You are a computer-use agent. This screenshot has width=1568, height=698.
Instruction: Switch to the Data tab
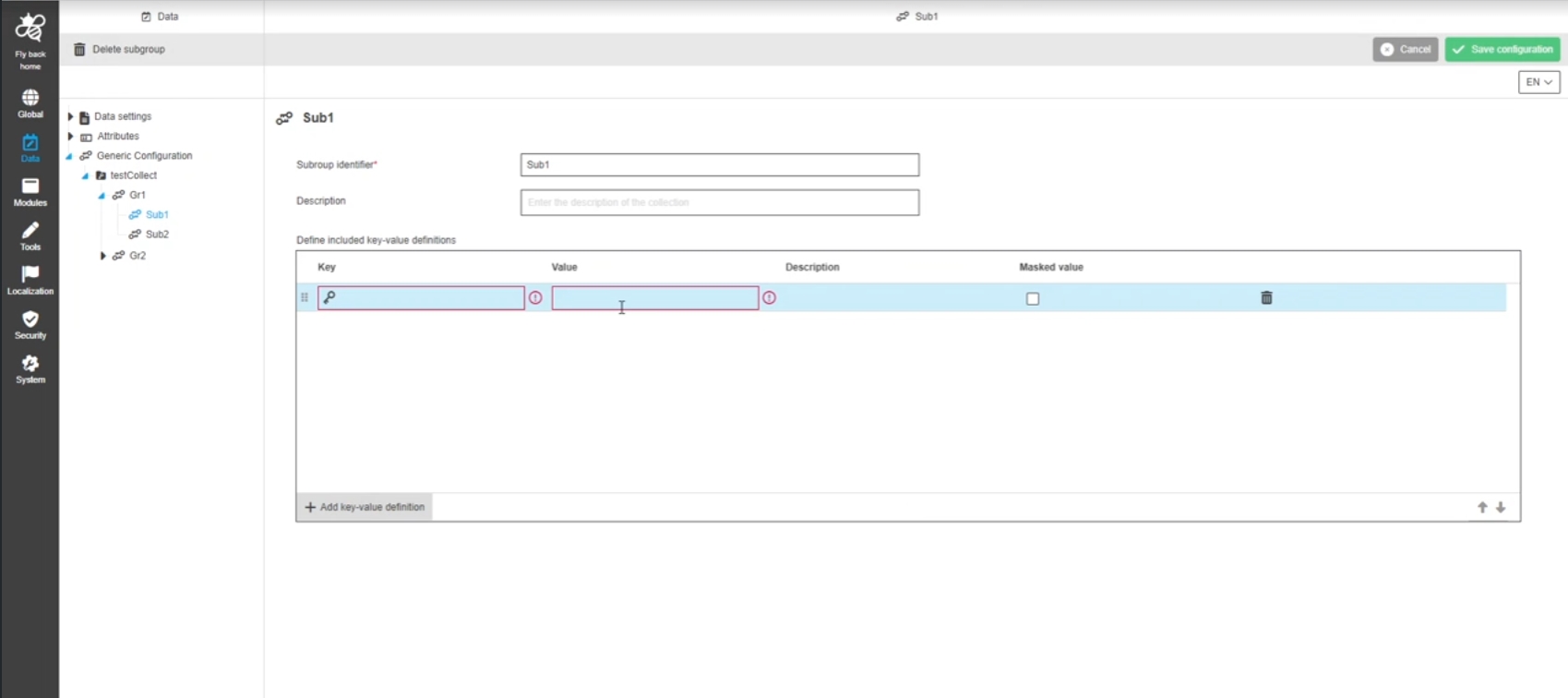(161, 17)
